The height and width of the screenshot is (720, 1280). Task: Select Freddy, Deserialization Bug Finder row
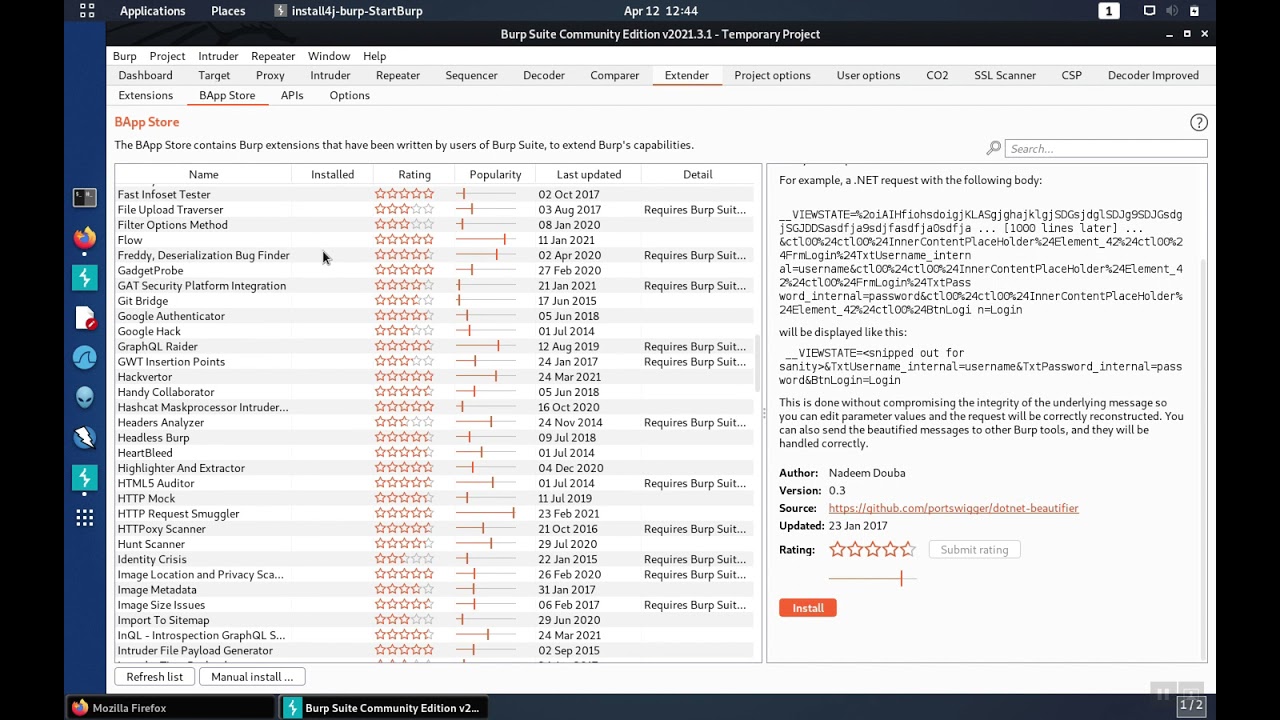coord(434,255)
